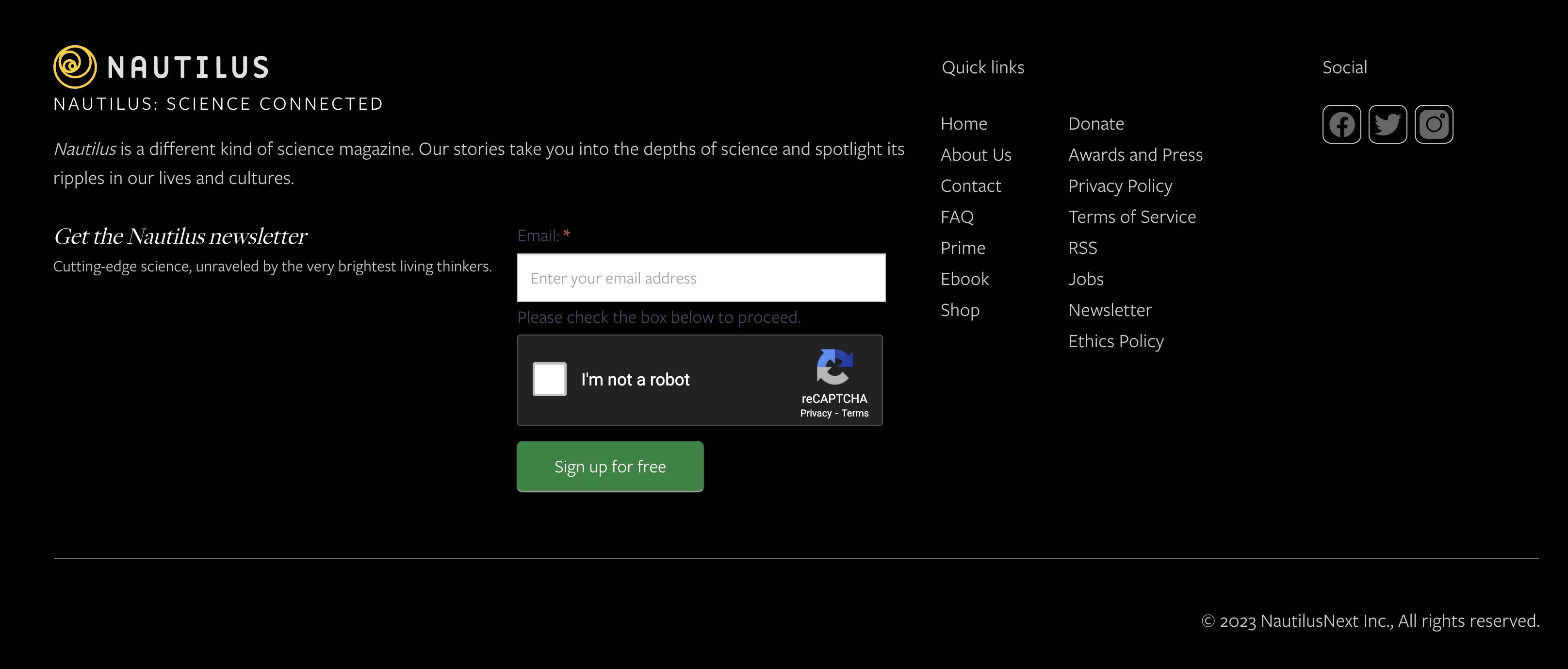1568x669 pixels.
Task: Read the Ethics Policy link
Action: pos(1116,341)
